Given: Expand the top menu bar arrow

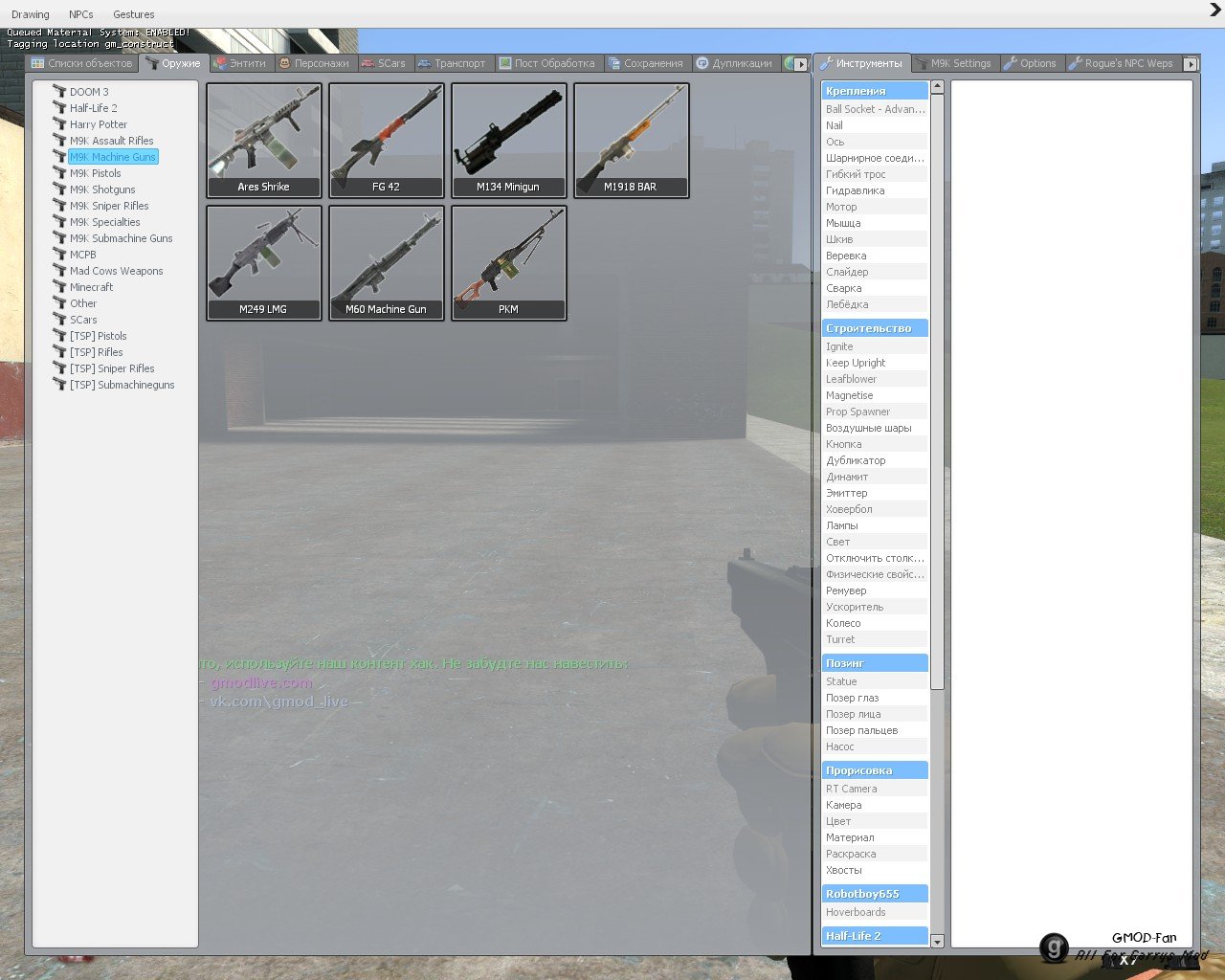Looking at the screenshot, I should 1215,10.
